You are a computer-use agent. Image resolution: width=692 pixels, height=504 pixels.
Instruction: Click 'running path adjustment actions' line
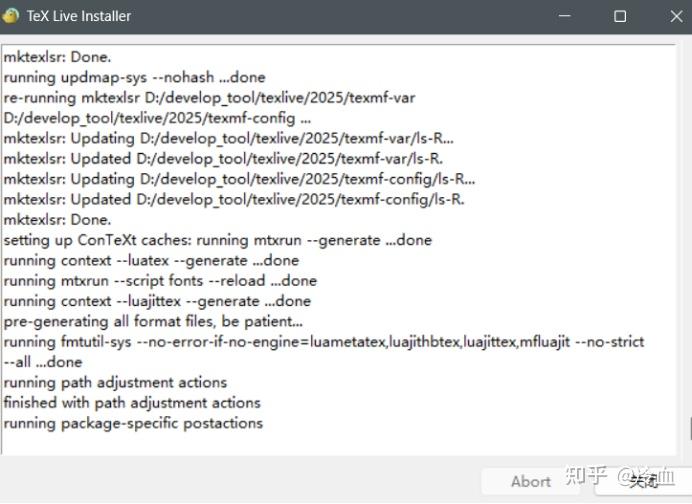click(x=115, y=382)
